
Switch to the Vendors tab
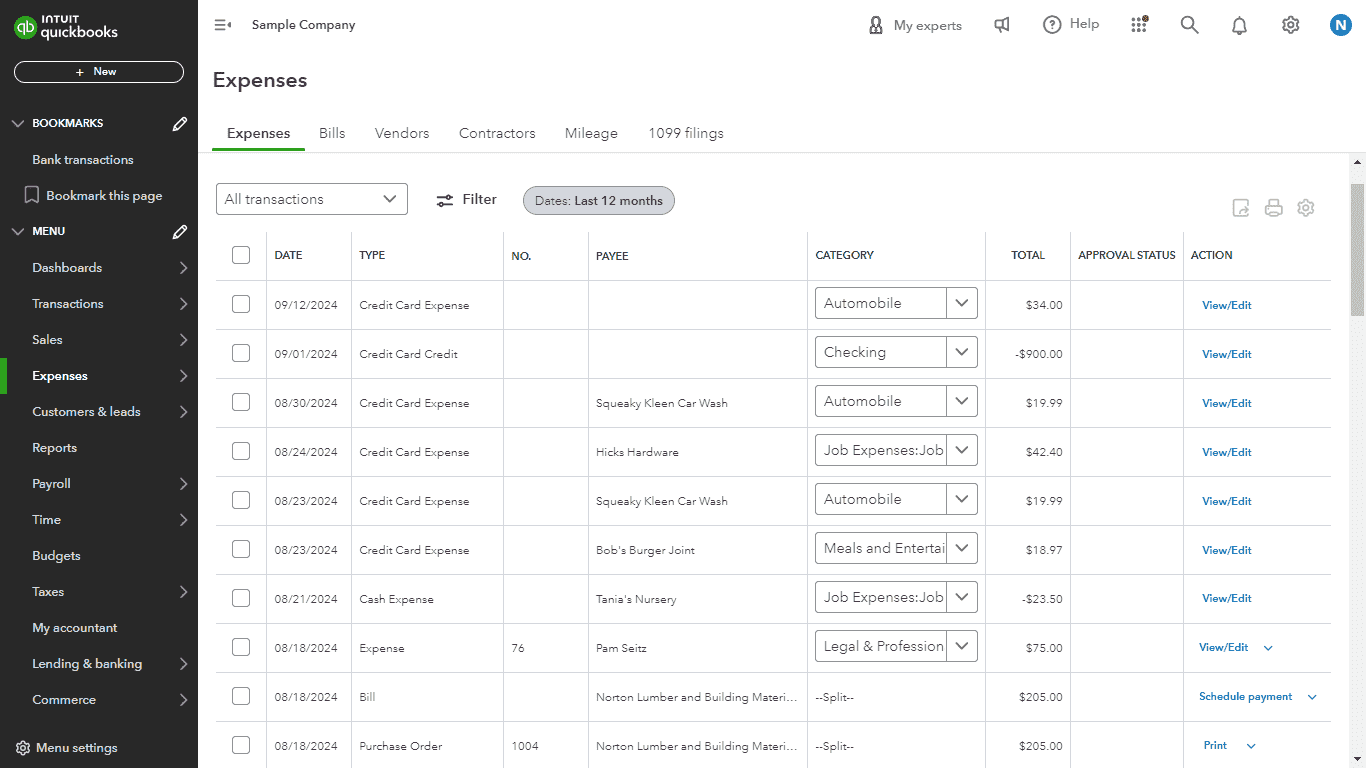click(x=401, y=133)
